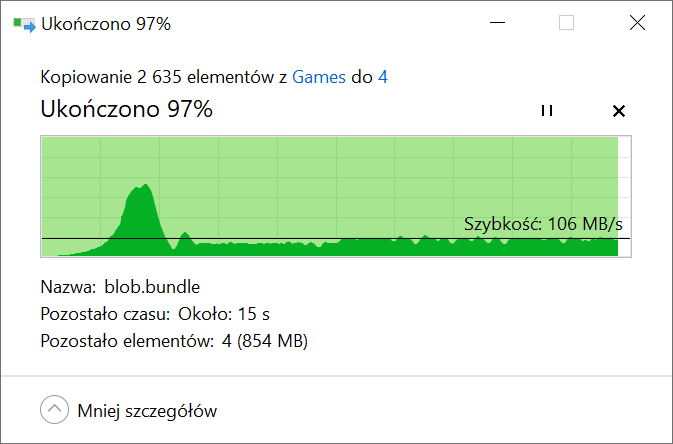Image resolution: width=673 pixels, height=444 pixels.
Task: Click the Mniej szczegółów label
Action: click(147, 411)
